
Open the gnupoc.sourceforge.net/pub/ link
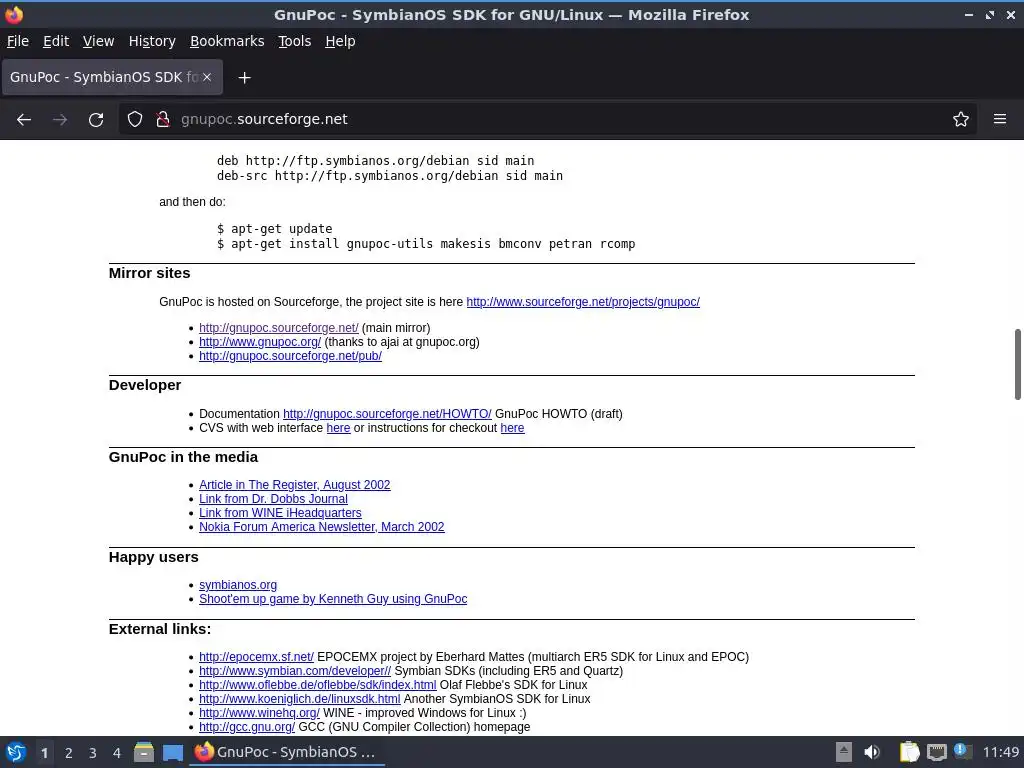coord(291,356)
